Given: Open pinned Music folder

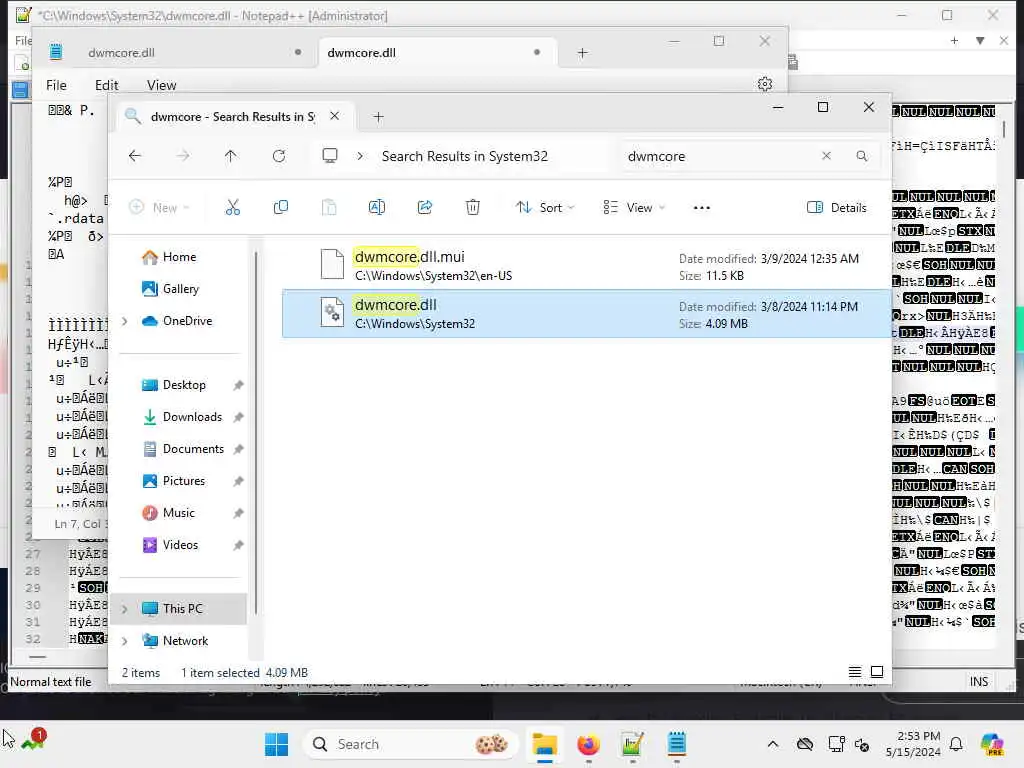Looking at the screenshot, I should 178,513.
